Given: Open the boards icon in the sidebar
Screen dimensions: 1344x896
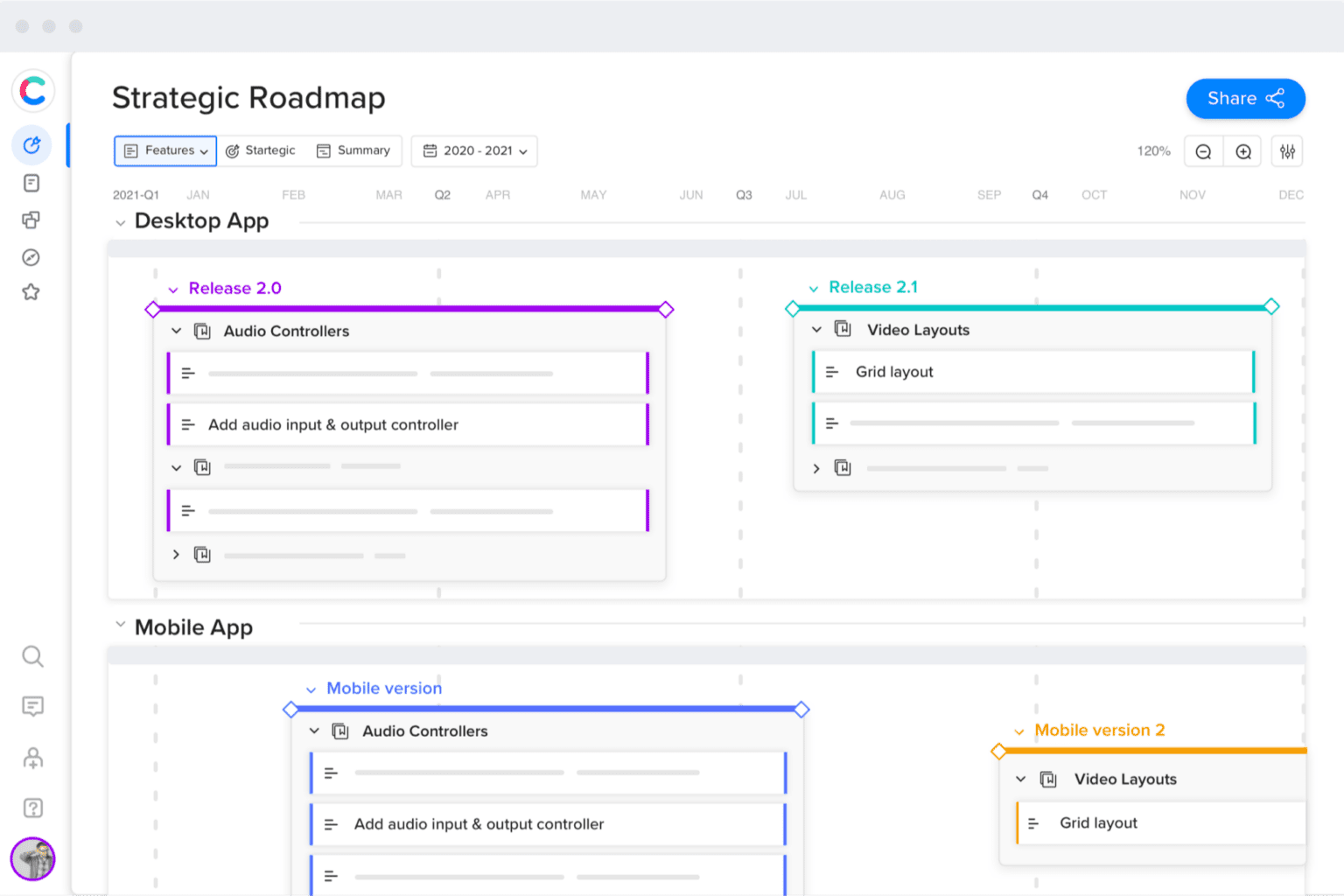Looking at the screenshot, I should click(31, 220).
